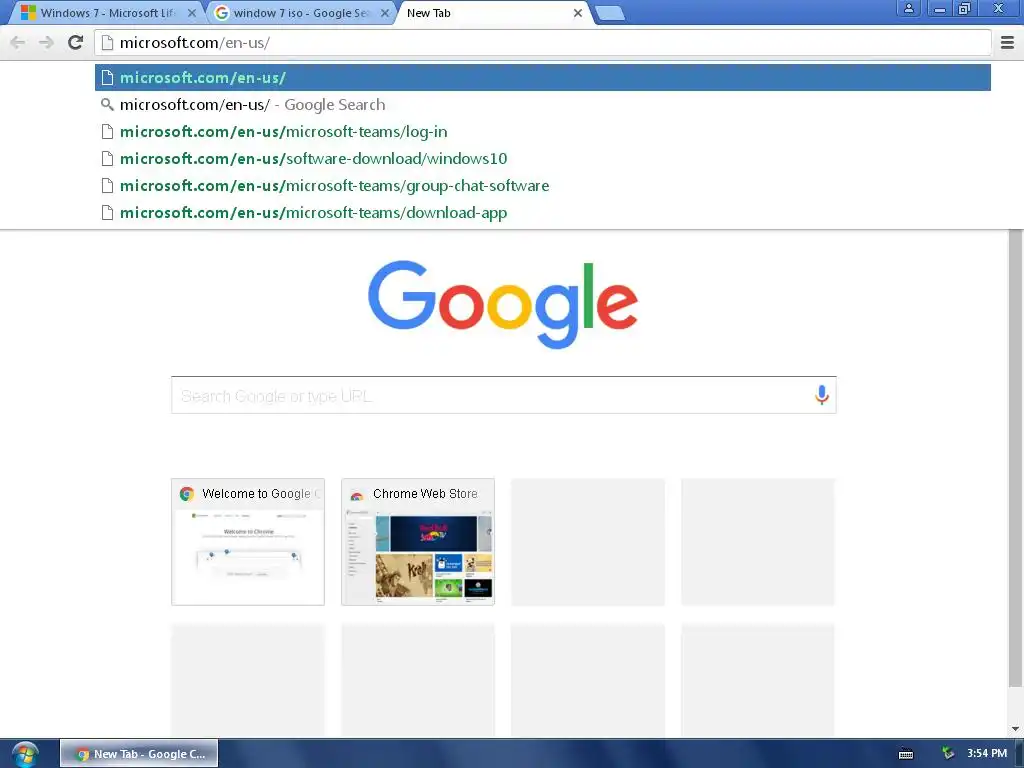Close the window 7 iso Google Search tab
The image size is (1024, 768).
[385, 13]
